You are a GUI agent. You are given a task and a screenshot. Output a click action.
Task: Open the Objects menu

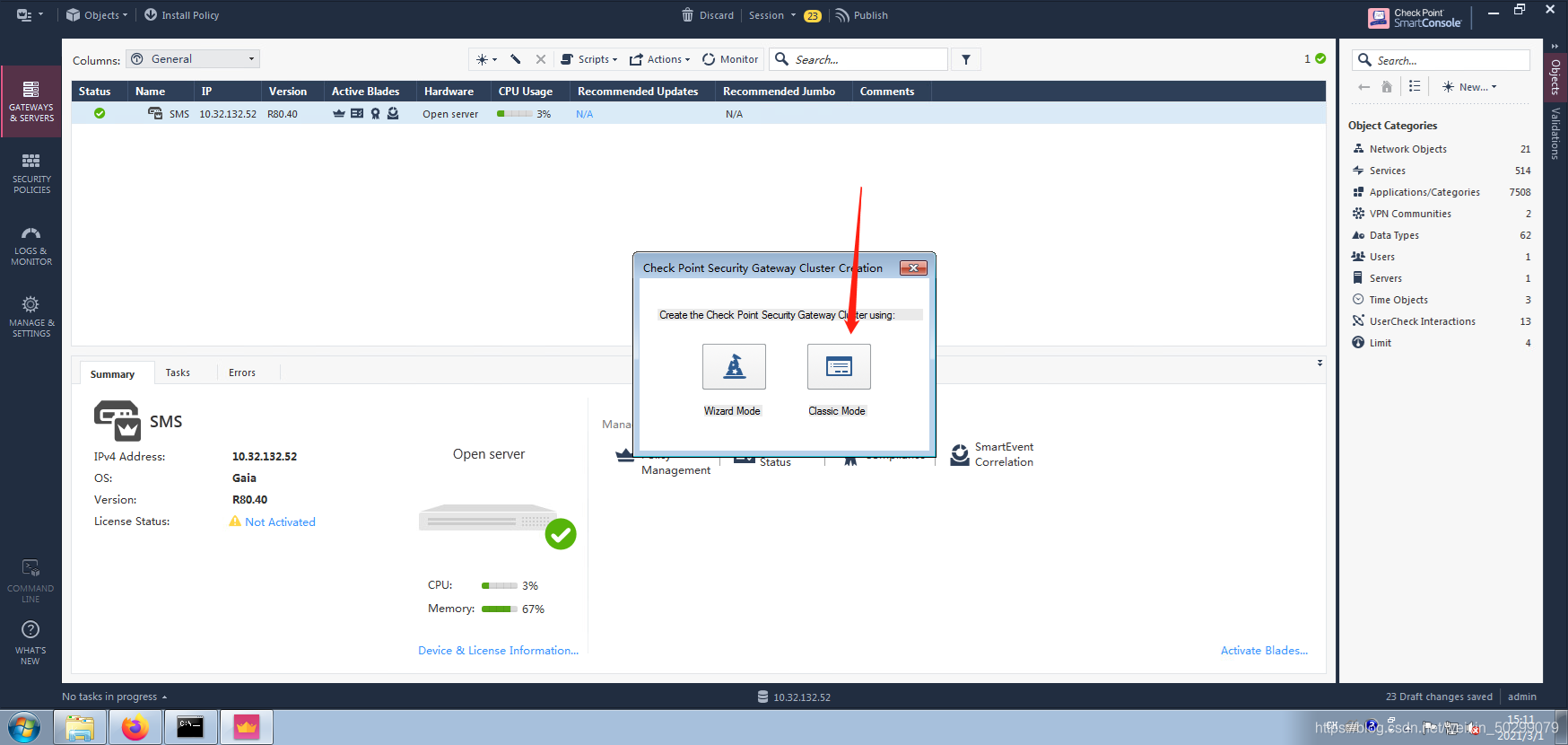tap(97, 15)
